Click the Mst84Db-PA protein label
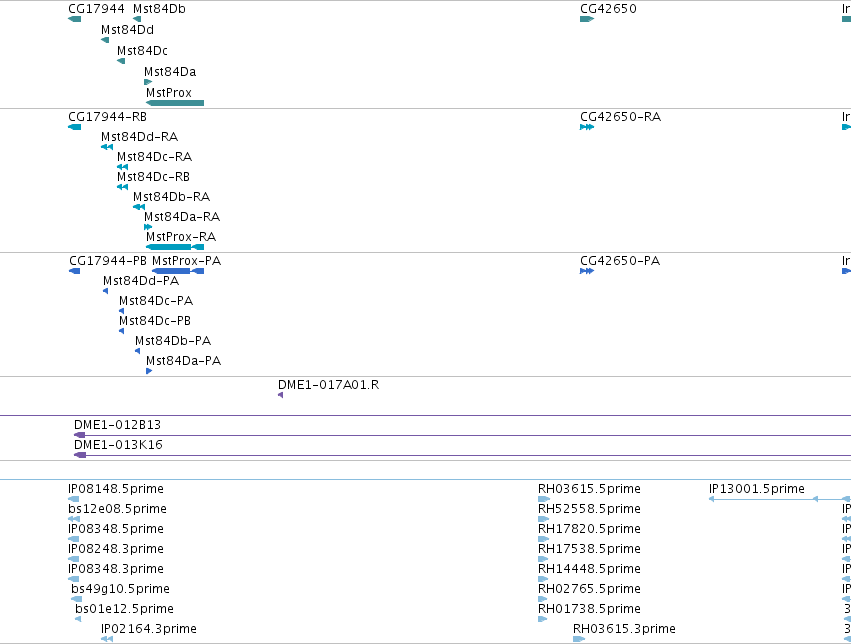The width and height of the screenshot is (851, 644). pyautogui.click(x=173, y=341)
